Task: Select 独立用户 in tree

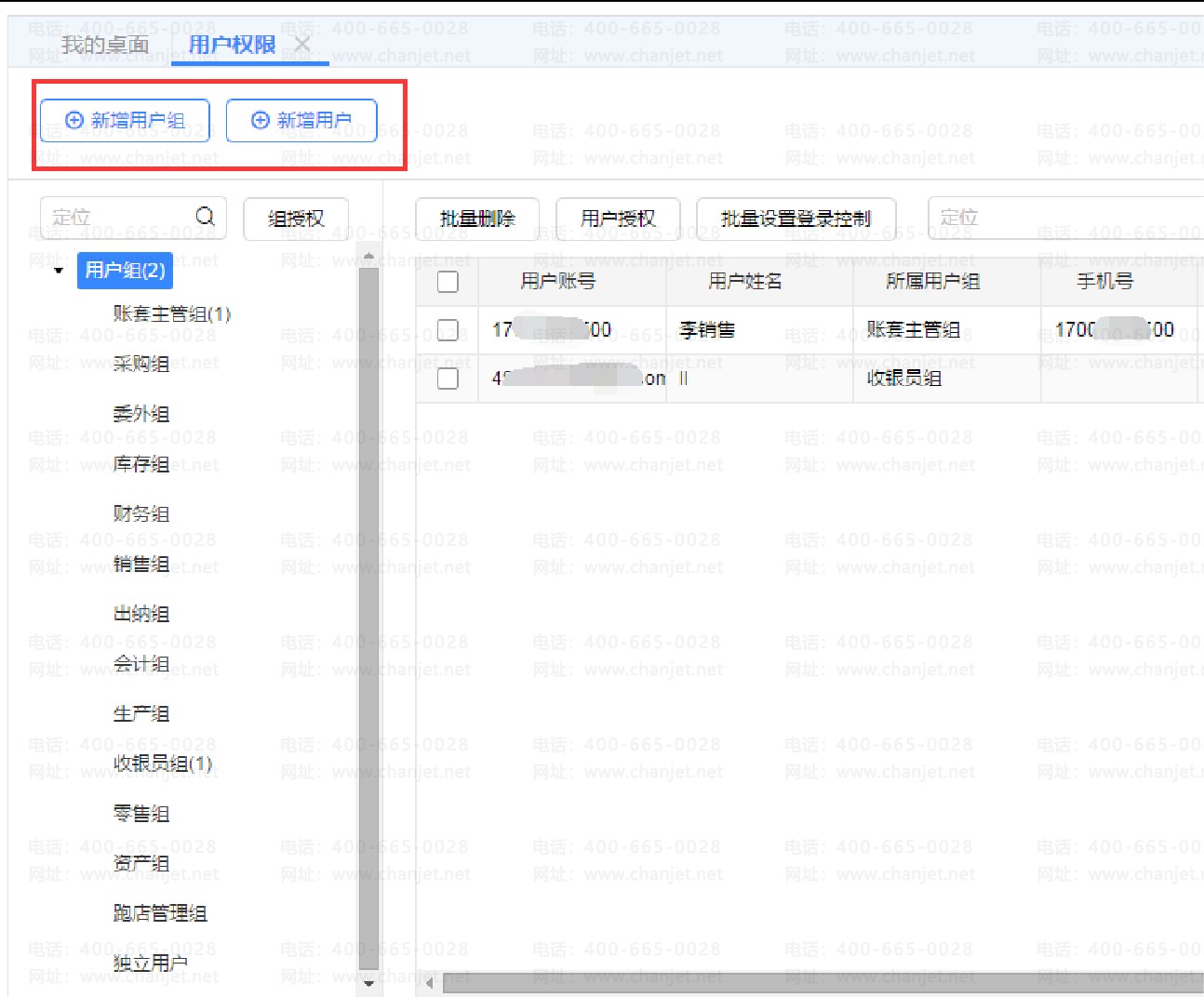Action: point(151,964)
